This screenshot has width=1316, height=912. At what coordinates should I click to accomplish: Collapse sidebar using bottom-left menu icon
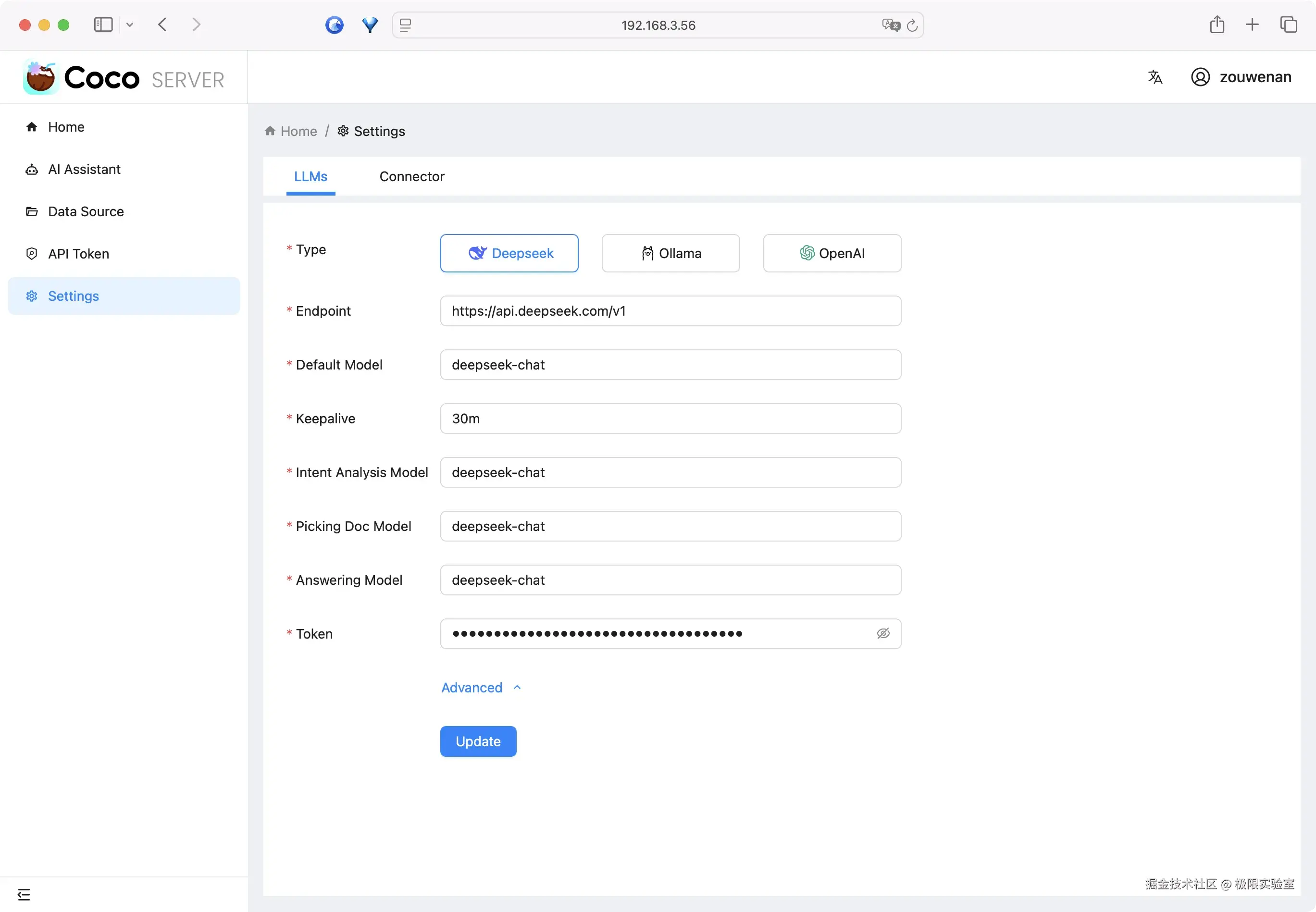[x=24, y=894]
